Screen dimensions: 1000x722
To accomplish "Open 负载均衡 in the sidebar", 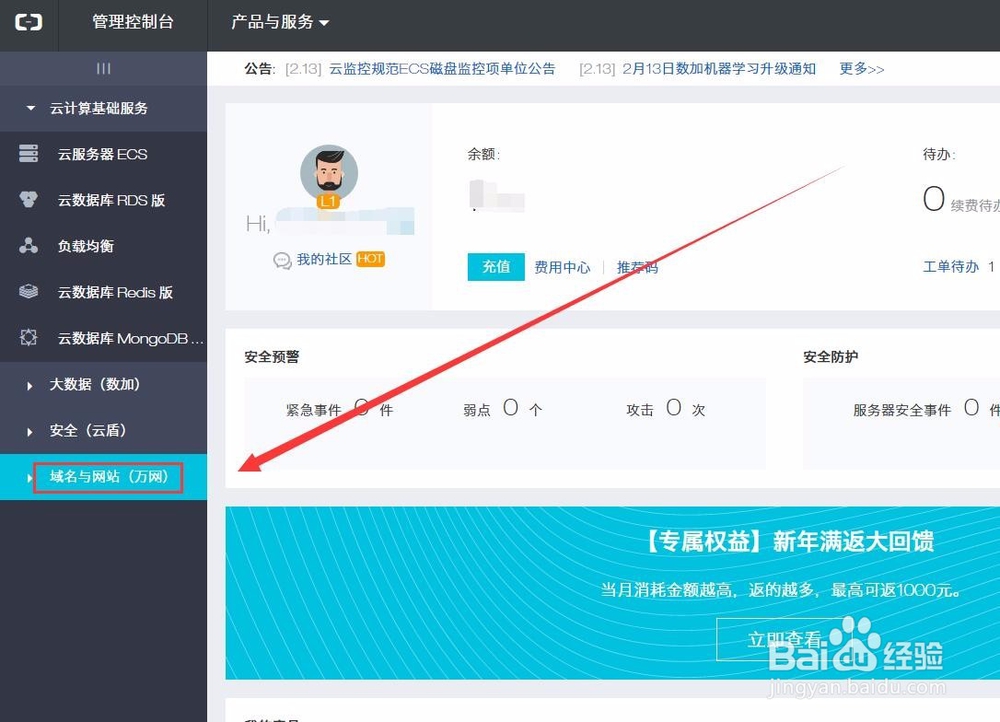I will pyautogui.click(x=85, y=246).
